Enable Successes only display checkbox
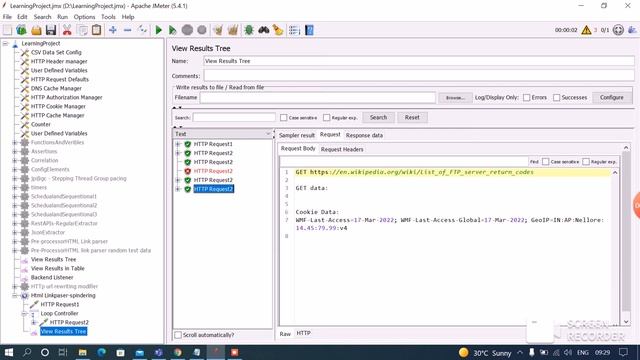640x360 pixels. click(556, 98)
